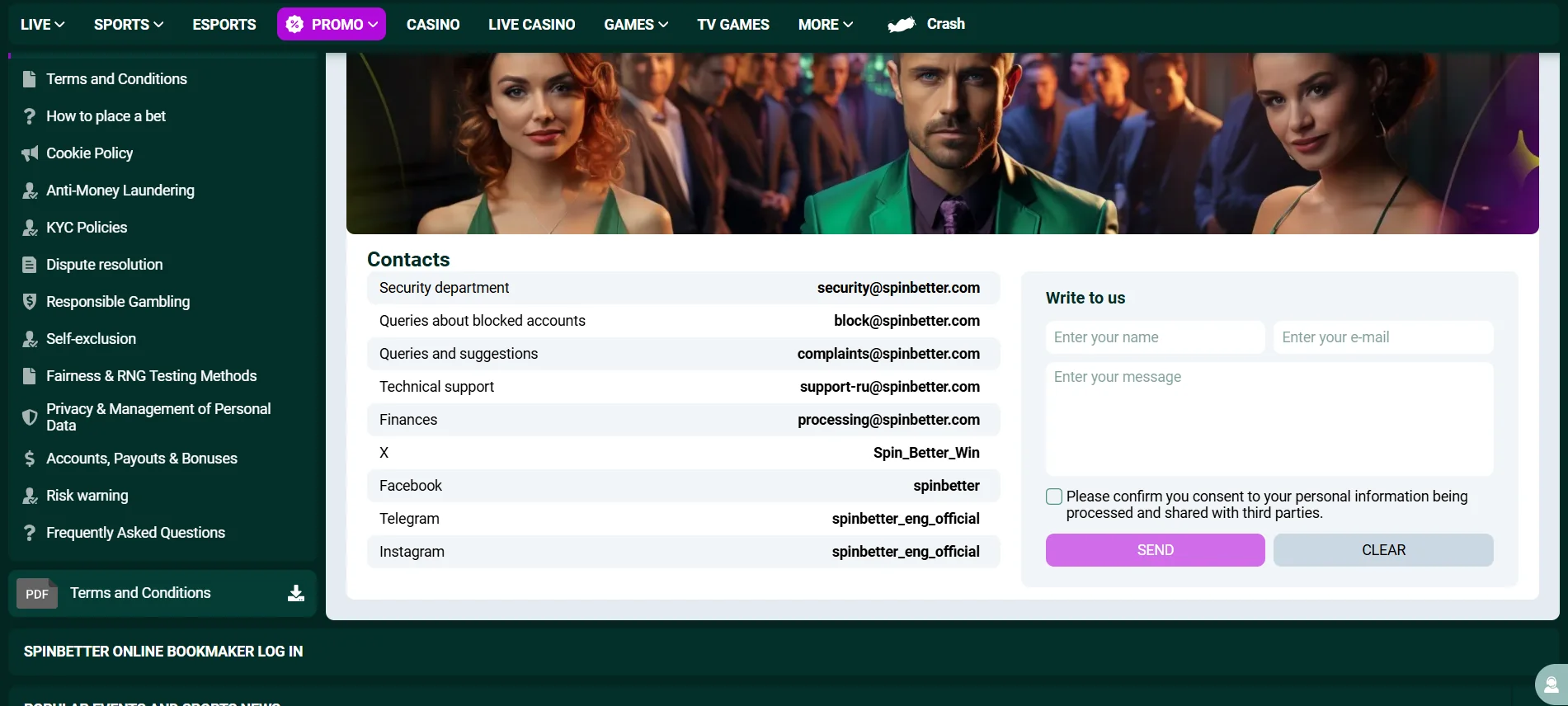This screenshot has height=706, width=1568.
Task: Tick the personal information consent checkbox
Action: 1054,497
